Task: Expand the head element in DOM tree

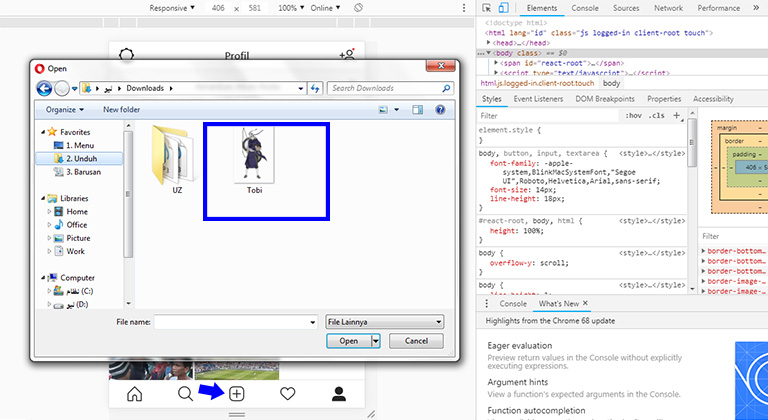Action: 489,43
